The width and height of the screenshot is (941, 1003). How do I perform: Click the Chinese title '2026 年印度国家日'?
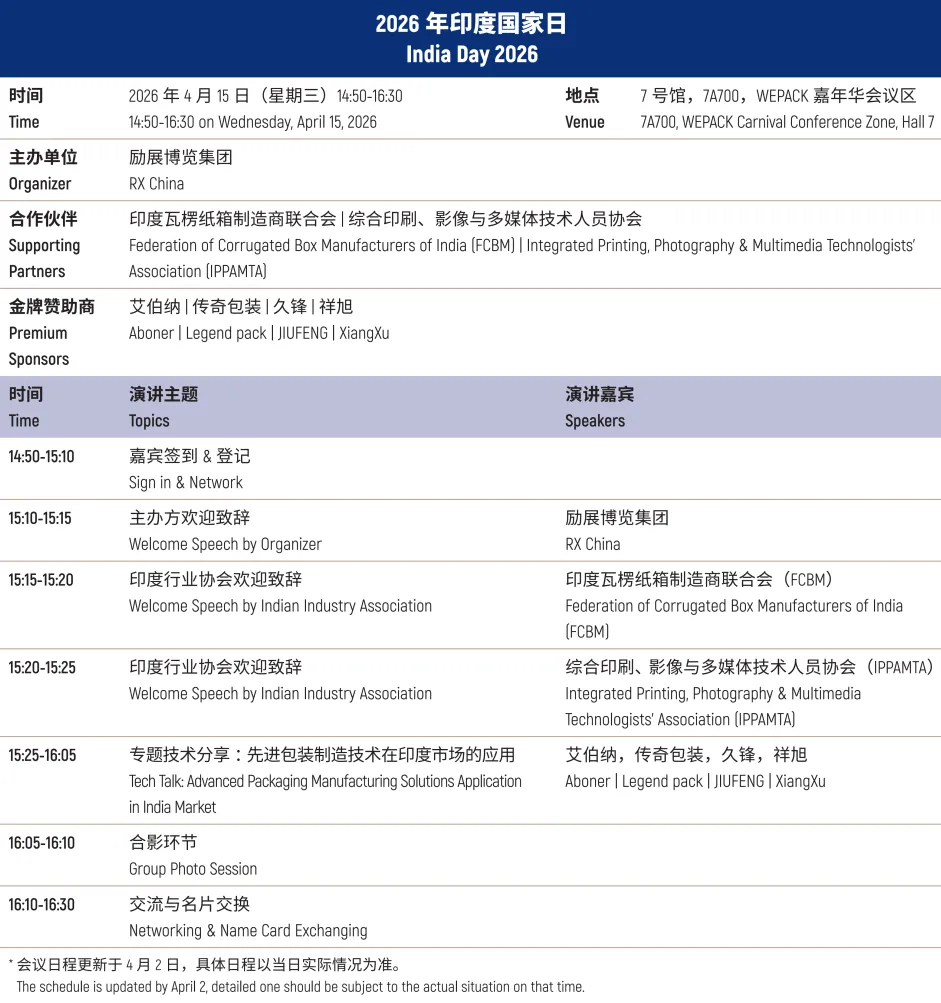(x=470, y=24)
